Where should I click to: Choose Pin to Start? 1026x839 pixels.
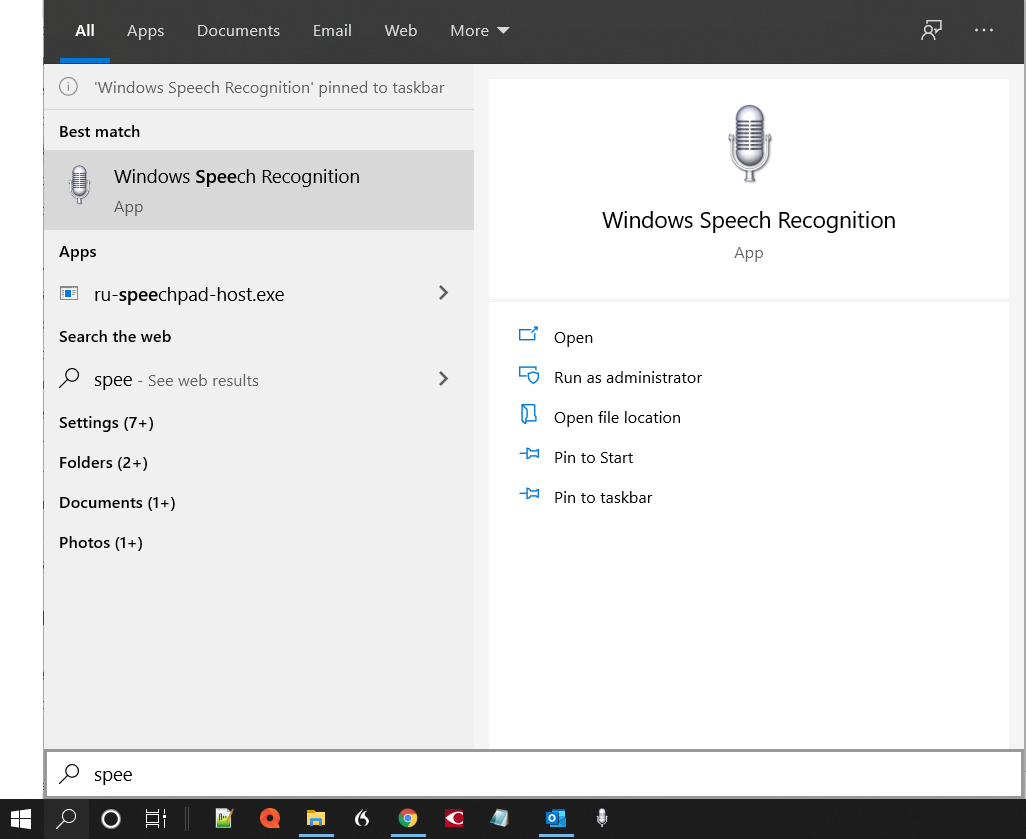(593, 457)
